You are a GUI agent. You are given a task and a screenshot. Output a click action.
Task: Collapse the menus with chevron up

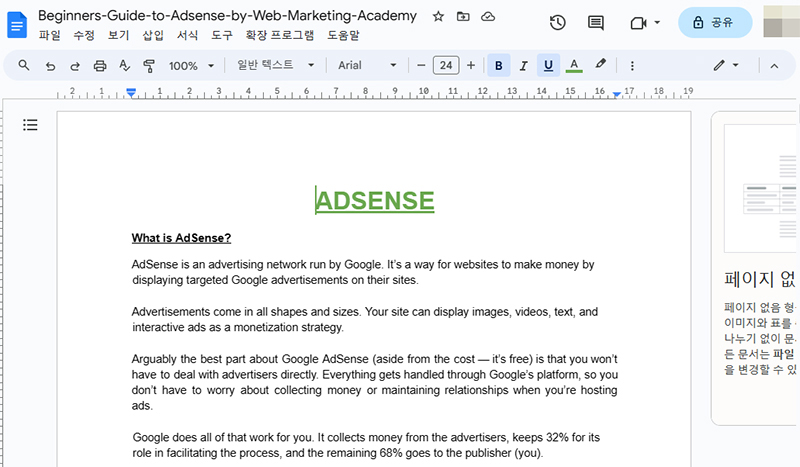[x=774, y=66]
